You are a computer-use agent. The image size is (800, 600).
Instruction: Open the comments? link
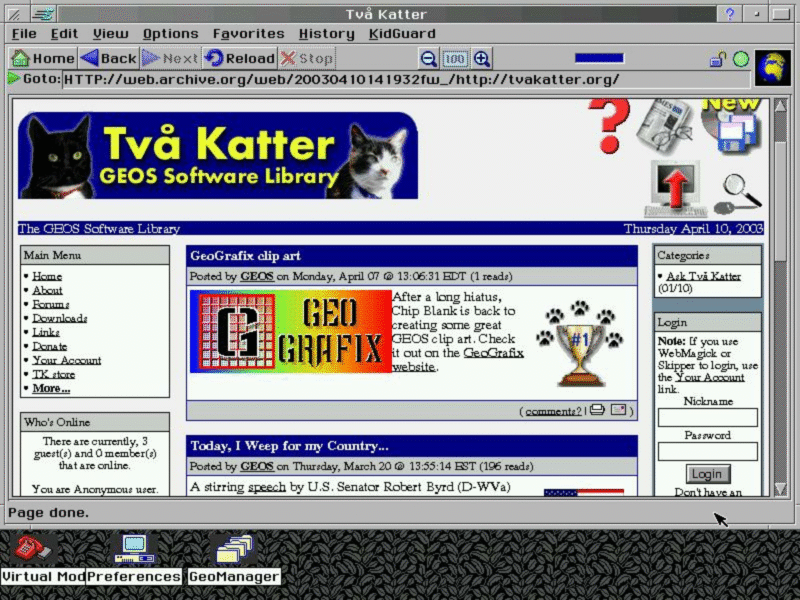[x=553, y=411]
